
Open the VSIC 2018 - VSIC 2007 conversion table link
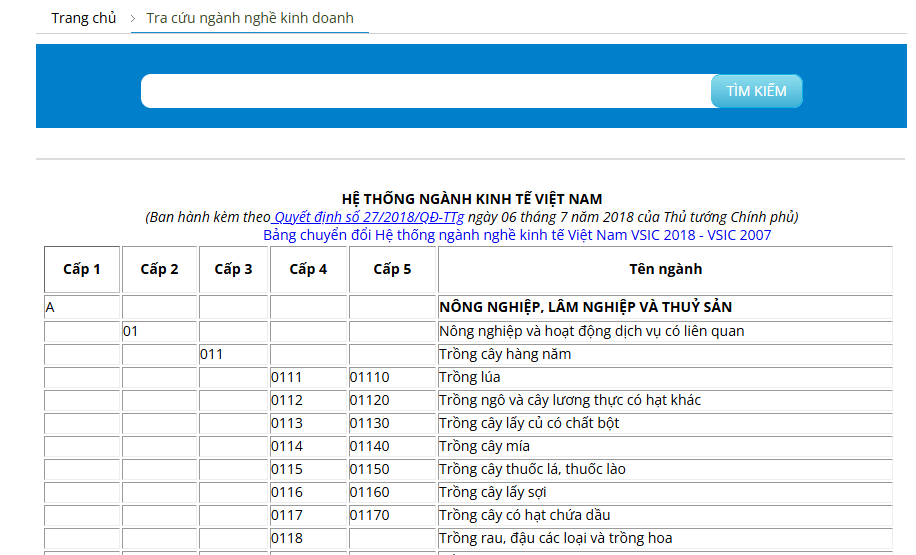coord(517,235)
